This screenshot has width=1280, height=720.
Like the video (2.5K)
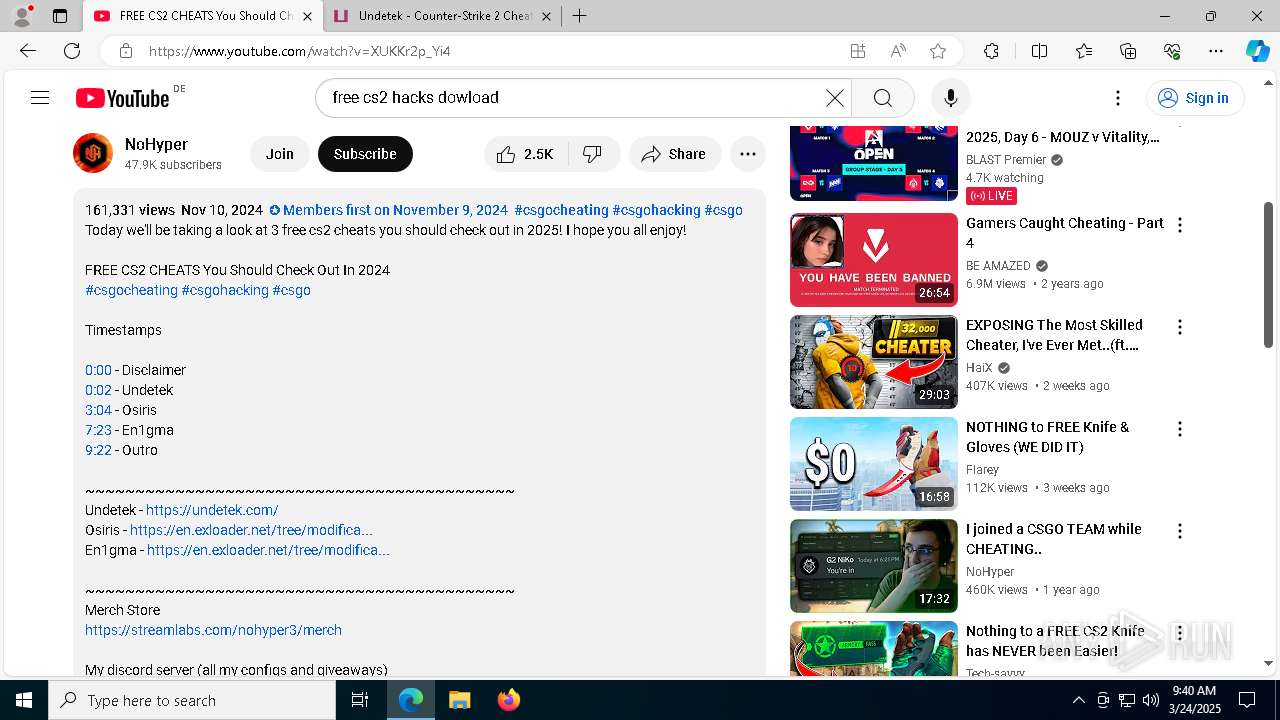click(x=526, y=154)
